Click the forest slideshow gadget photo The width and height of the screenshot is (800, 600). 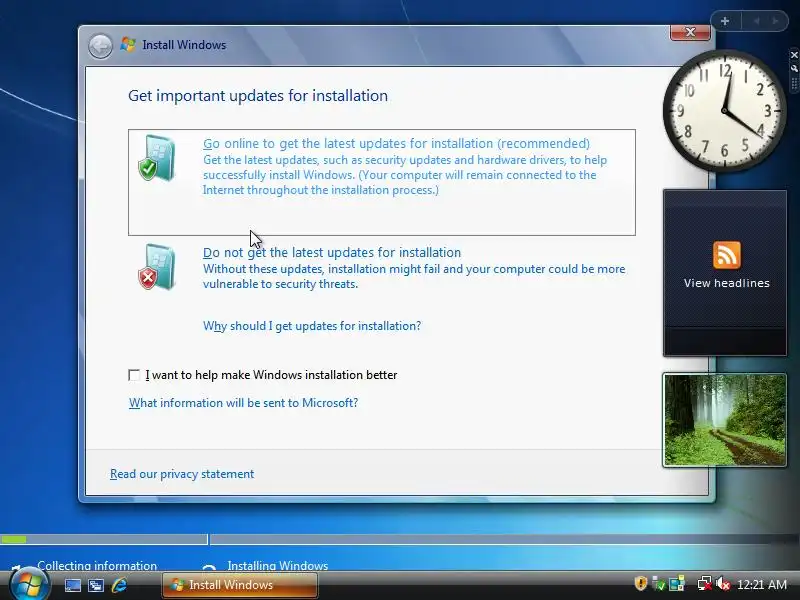tap(724, 420)
